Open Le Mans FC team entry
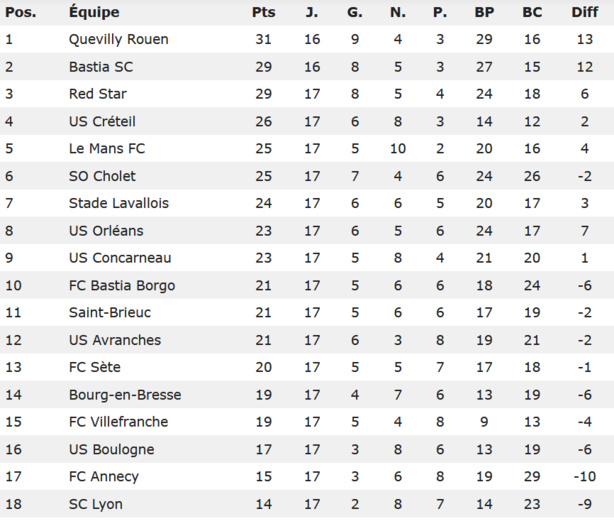The width and height of the screenshot is (614, 526). tap(107, 149)
